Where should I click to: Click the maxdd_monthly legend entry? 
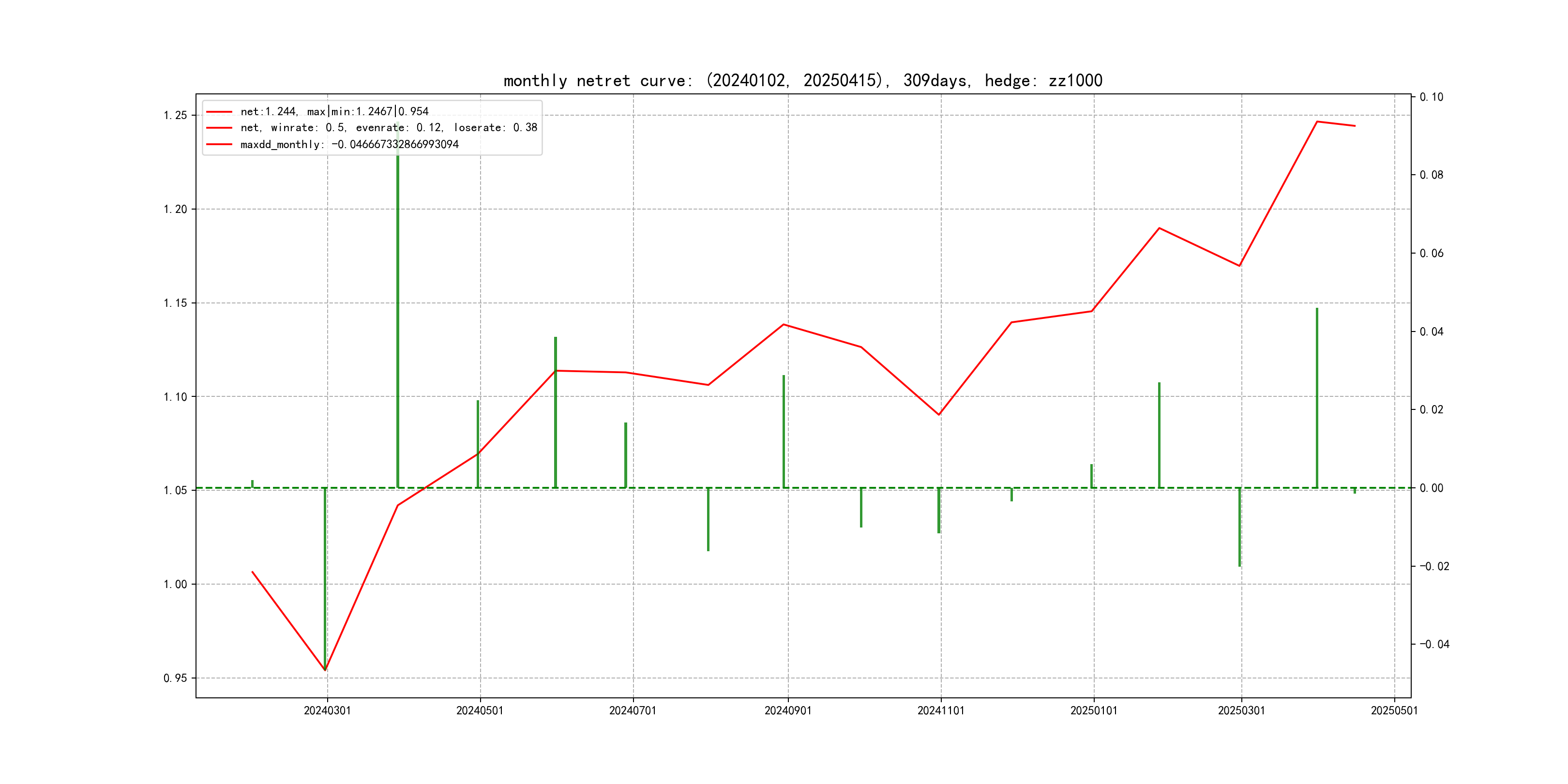[349, 144]
